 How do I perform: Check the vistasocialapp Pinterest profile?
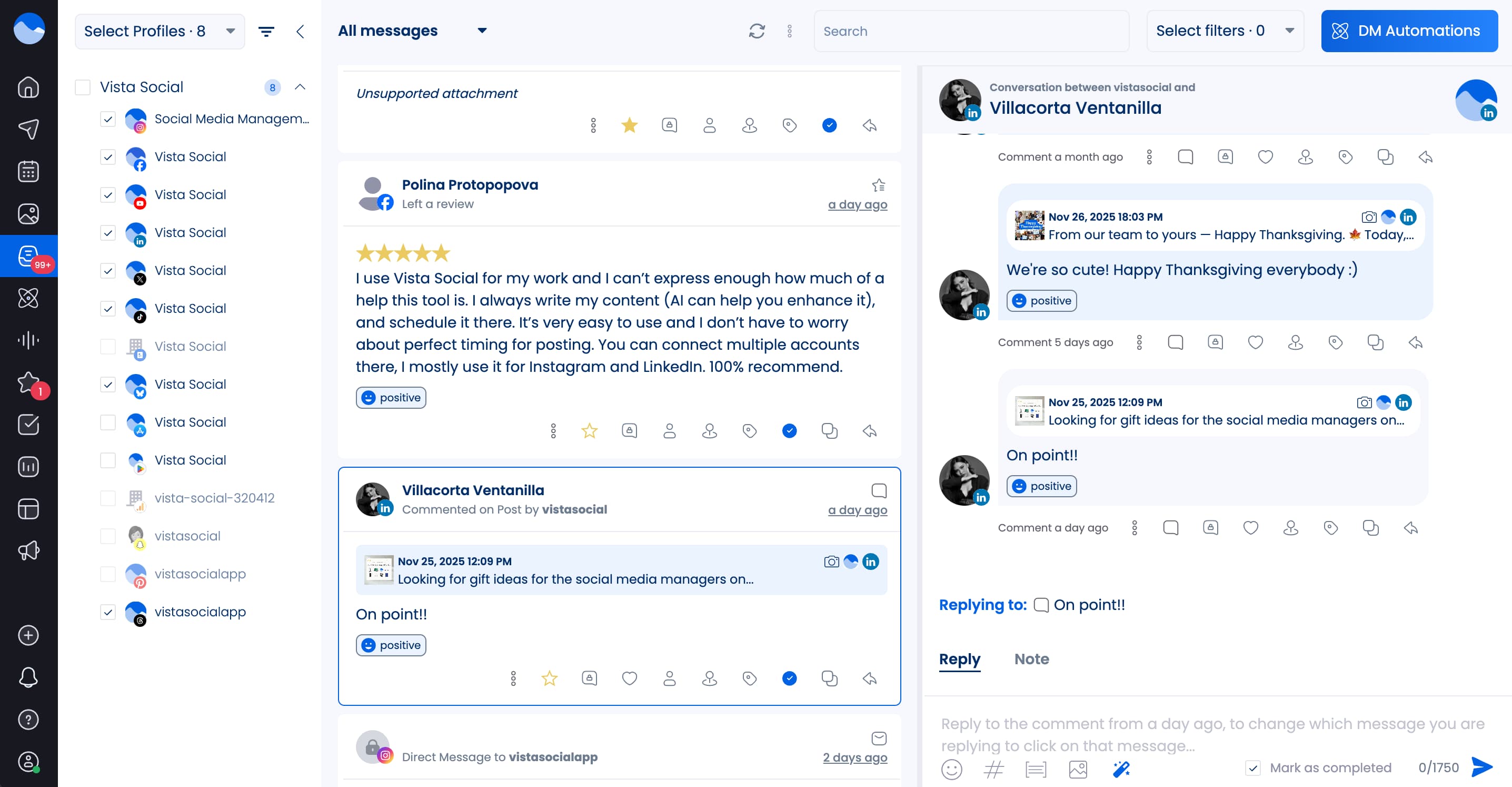(x=108, y=574)
